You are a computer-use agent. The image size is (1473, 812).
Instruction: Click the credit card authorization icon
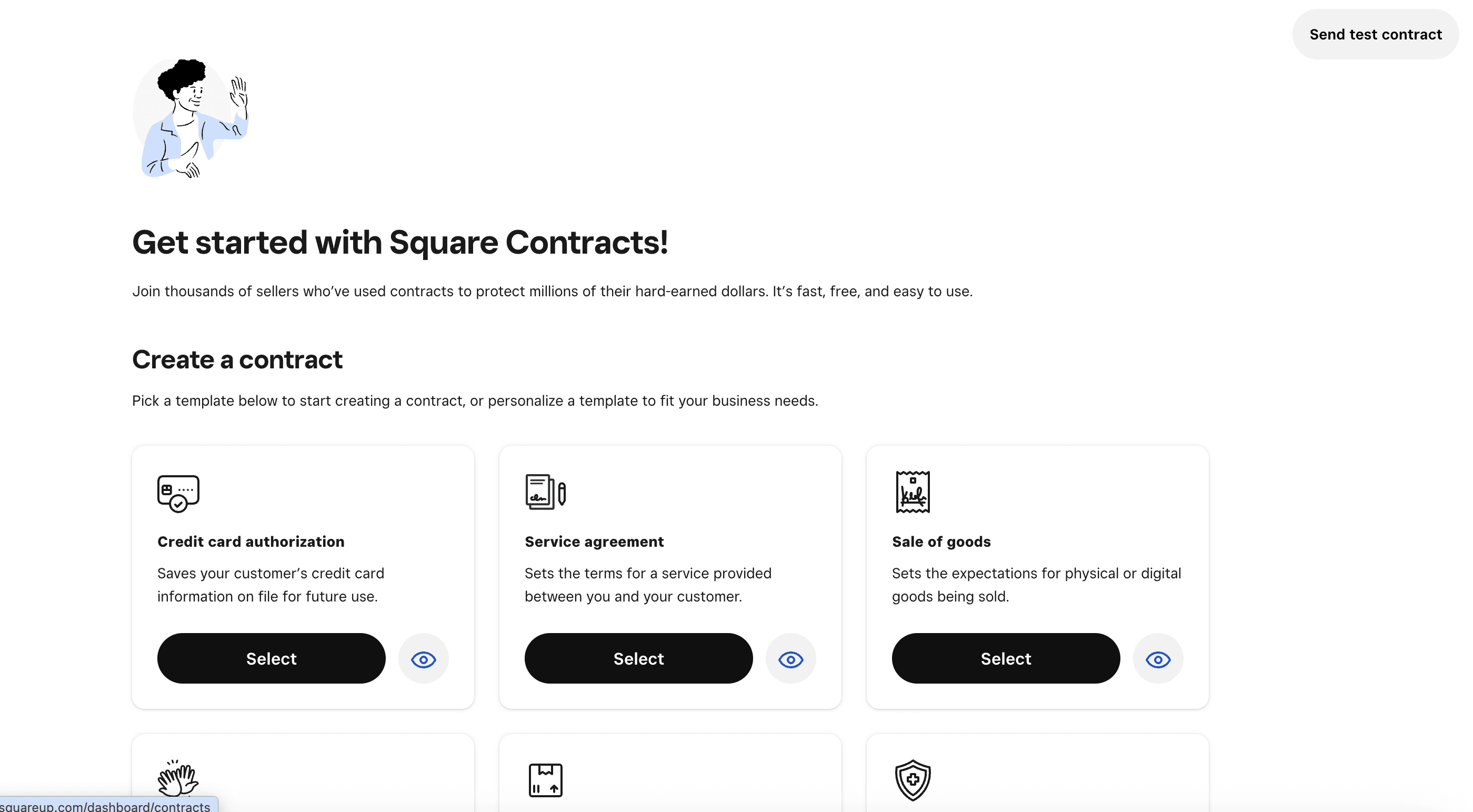(x=178, y=493)
